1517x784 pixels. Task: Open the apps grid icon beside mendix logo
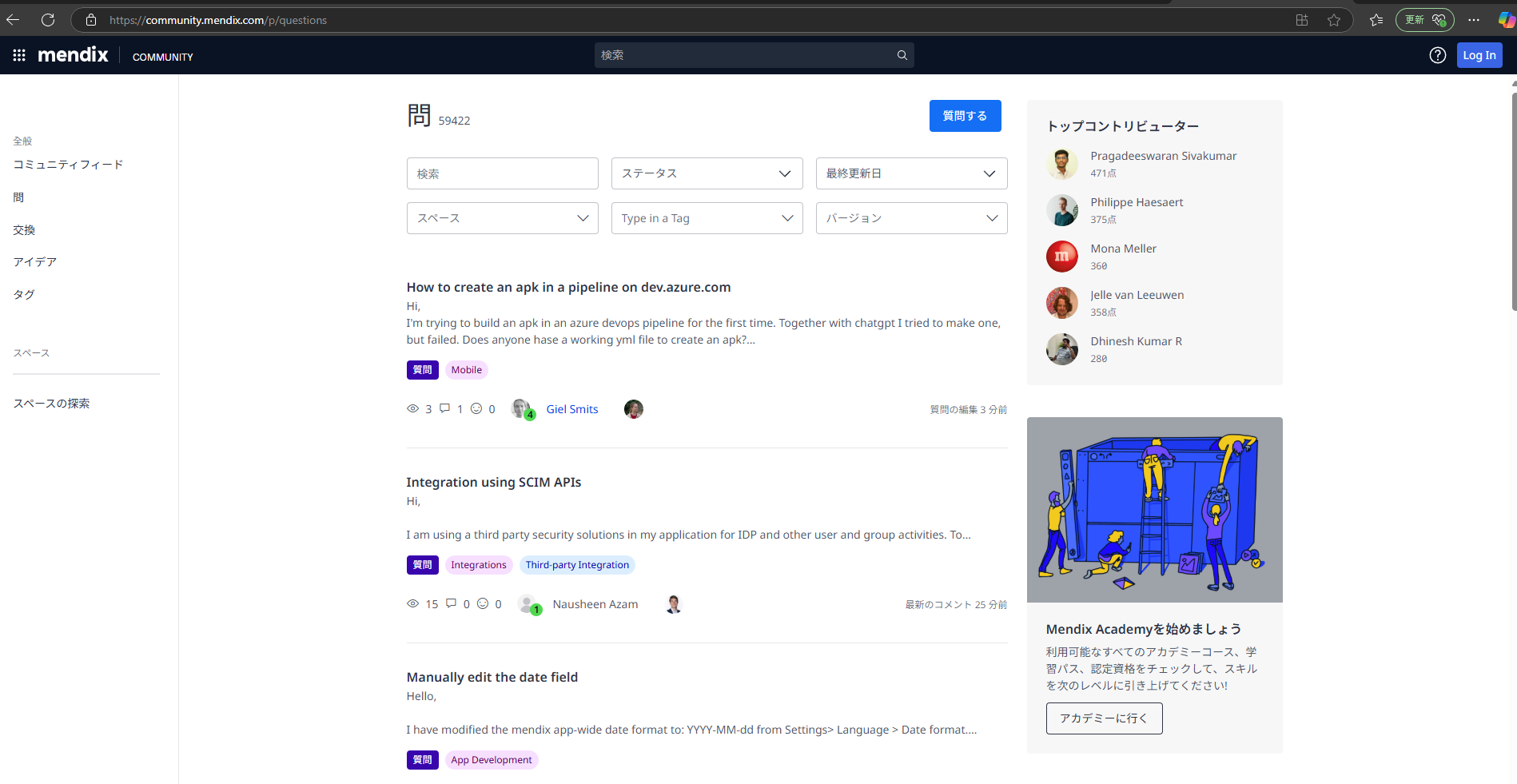click(18, 55)
